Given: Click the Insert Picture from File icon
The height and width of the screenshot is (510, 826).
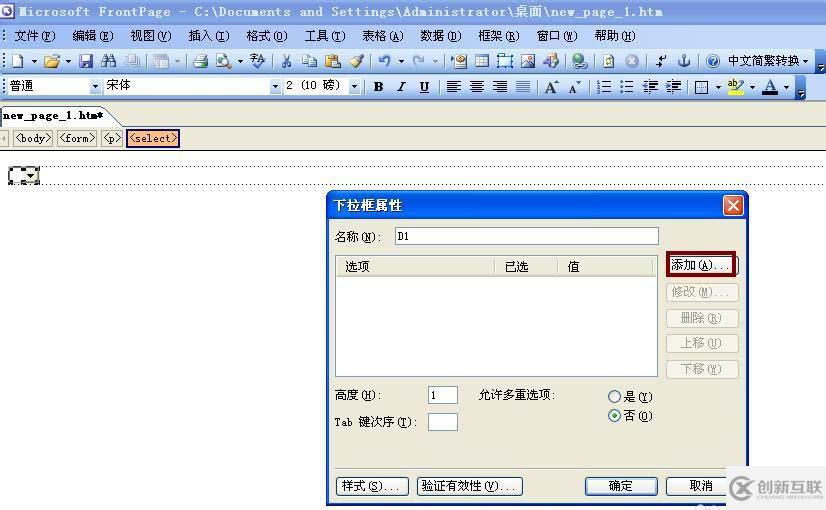Looking at the screenshot, I should (x=528, y=61).
